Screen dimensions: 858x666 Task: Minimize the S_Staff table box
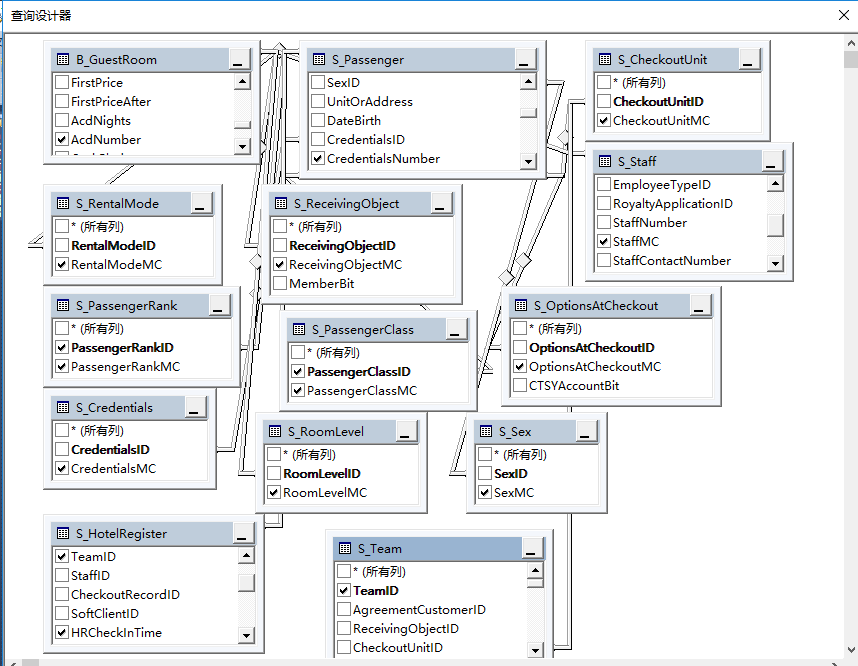pos(772,161)
